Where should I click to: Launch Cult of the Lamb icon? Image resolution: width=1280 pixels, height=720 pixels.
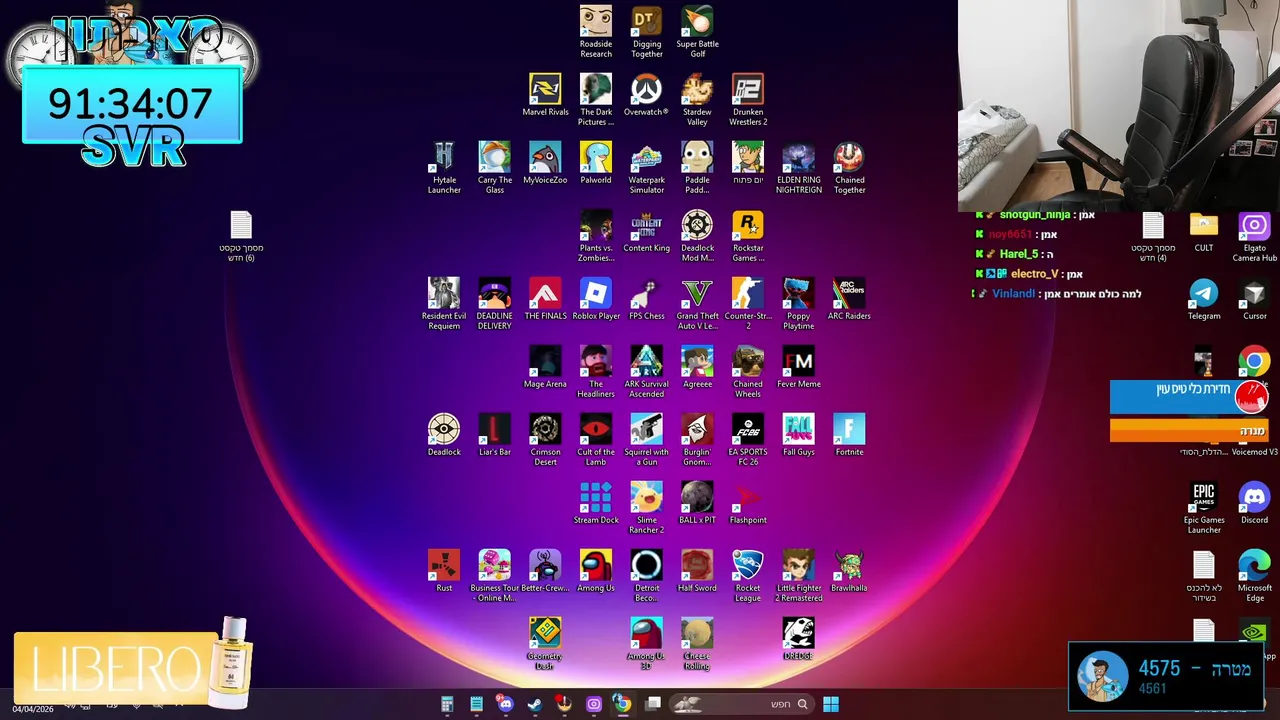(x=596, y=440)
